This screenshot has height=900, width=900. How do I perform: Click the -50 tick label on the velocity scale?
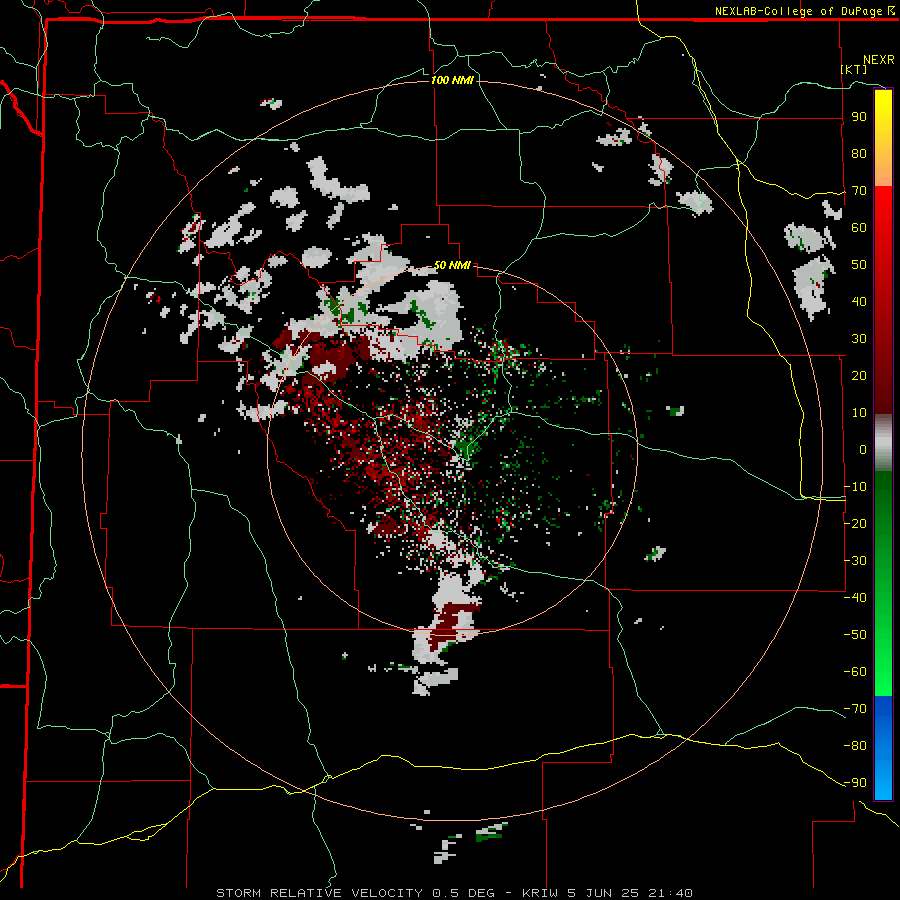tap(855, 635)
